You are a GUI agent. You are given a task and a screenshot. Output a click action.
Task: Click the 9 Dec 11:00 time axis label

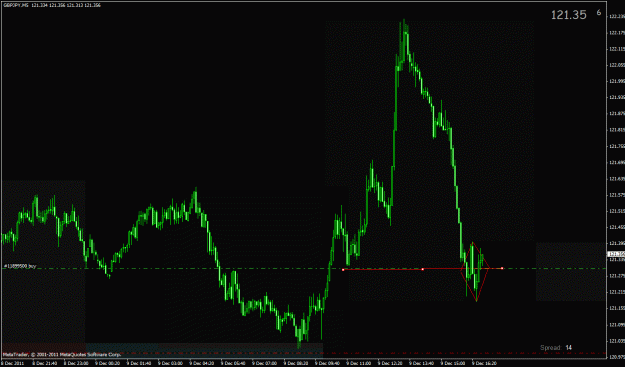click(359, 363)
